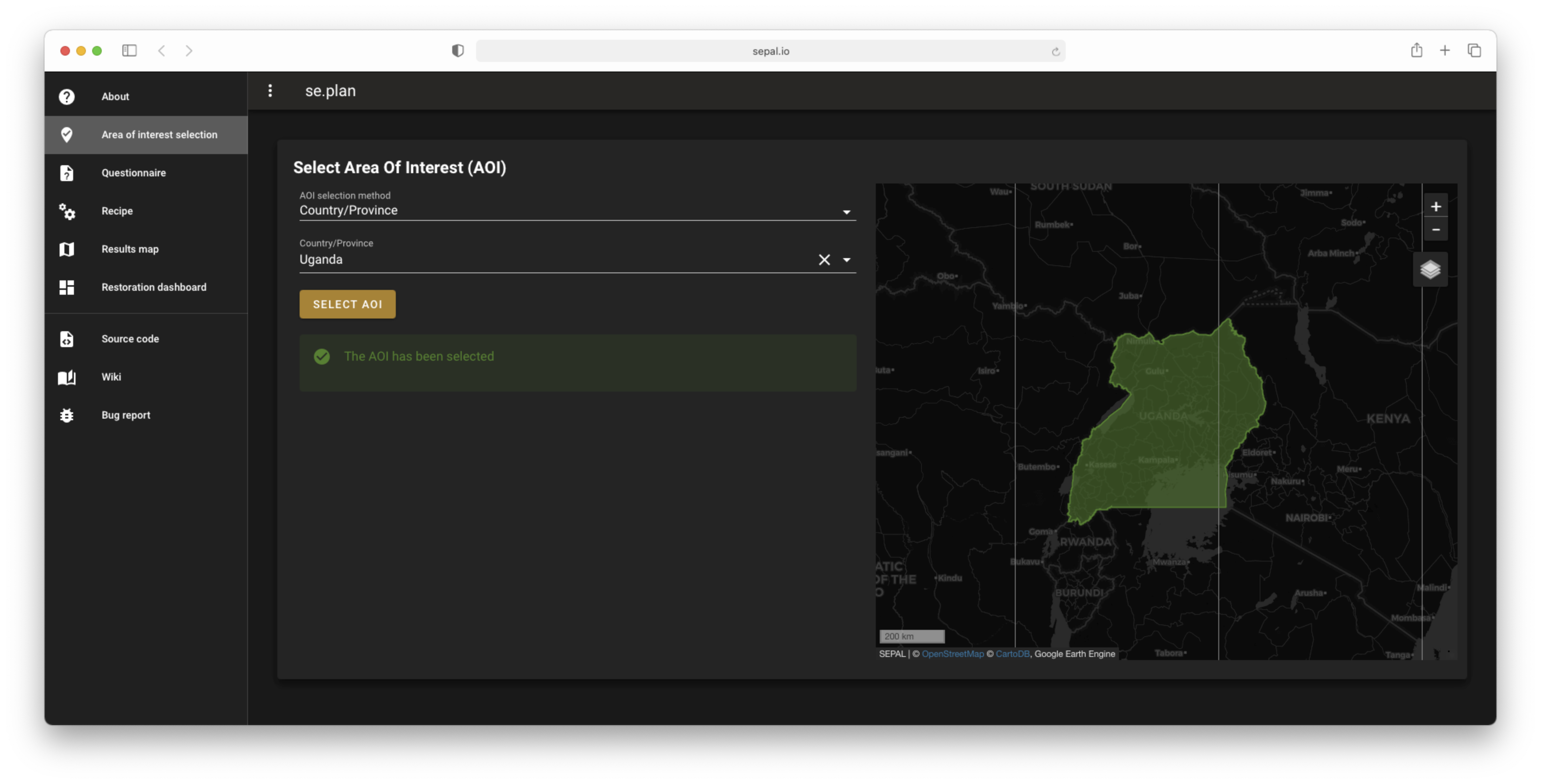Open the Source code file icon
The height and width of the screenshot is (784, 1541).
66,339
